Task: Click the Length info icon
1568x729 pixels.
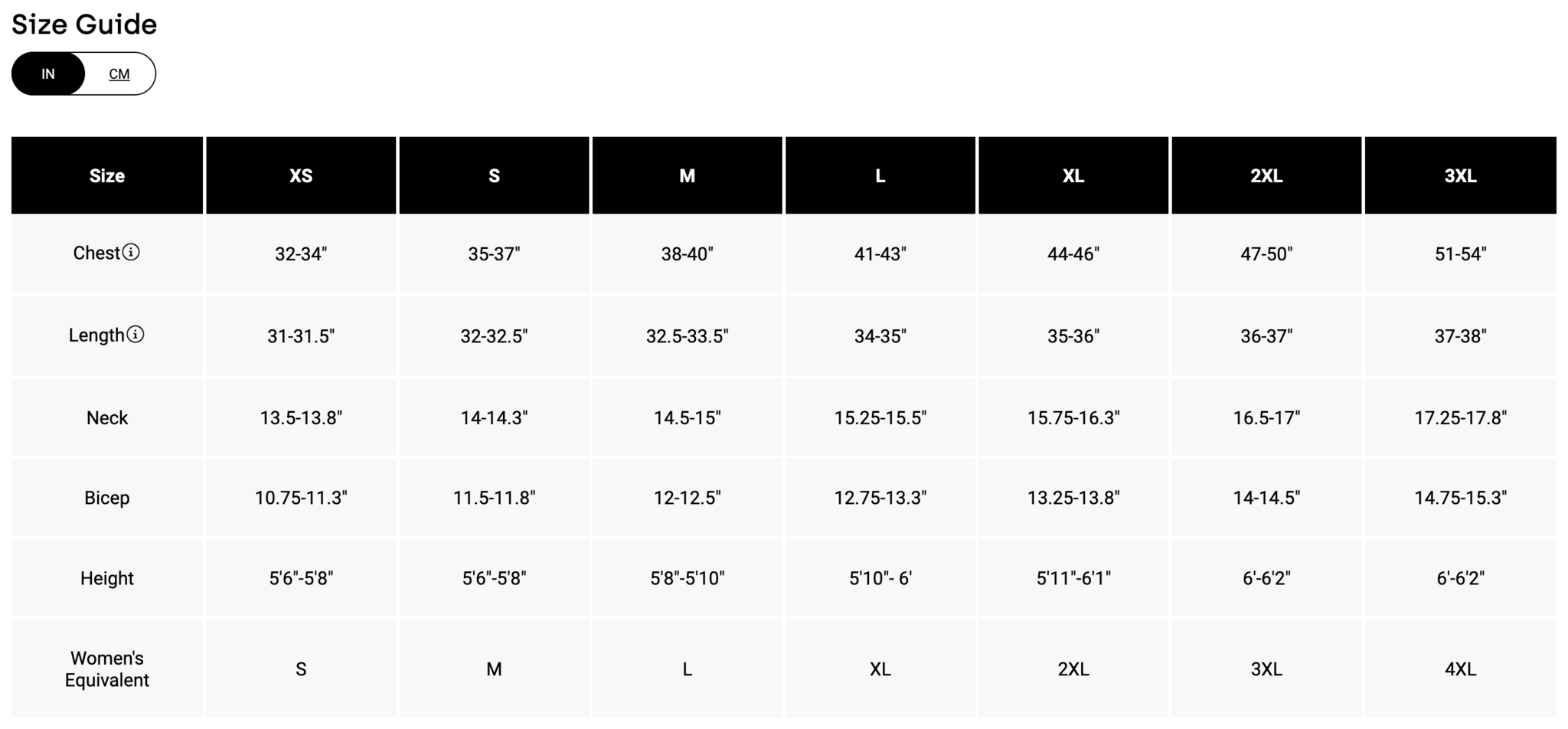Action: (x=136, y=335)
